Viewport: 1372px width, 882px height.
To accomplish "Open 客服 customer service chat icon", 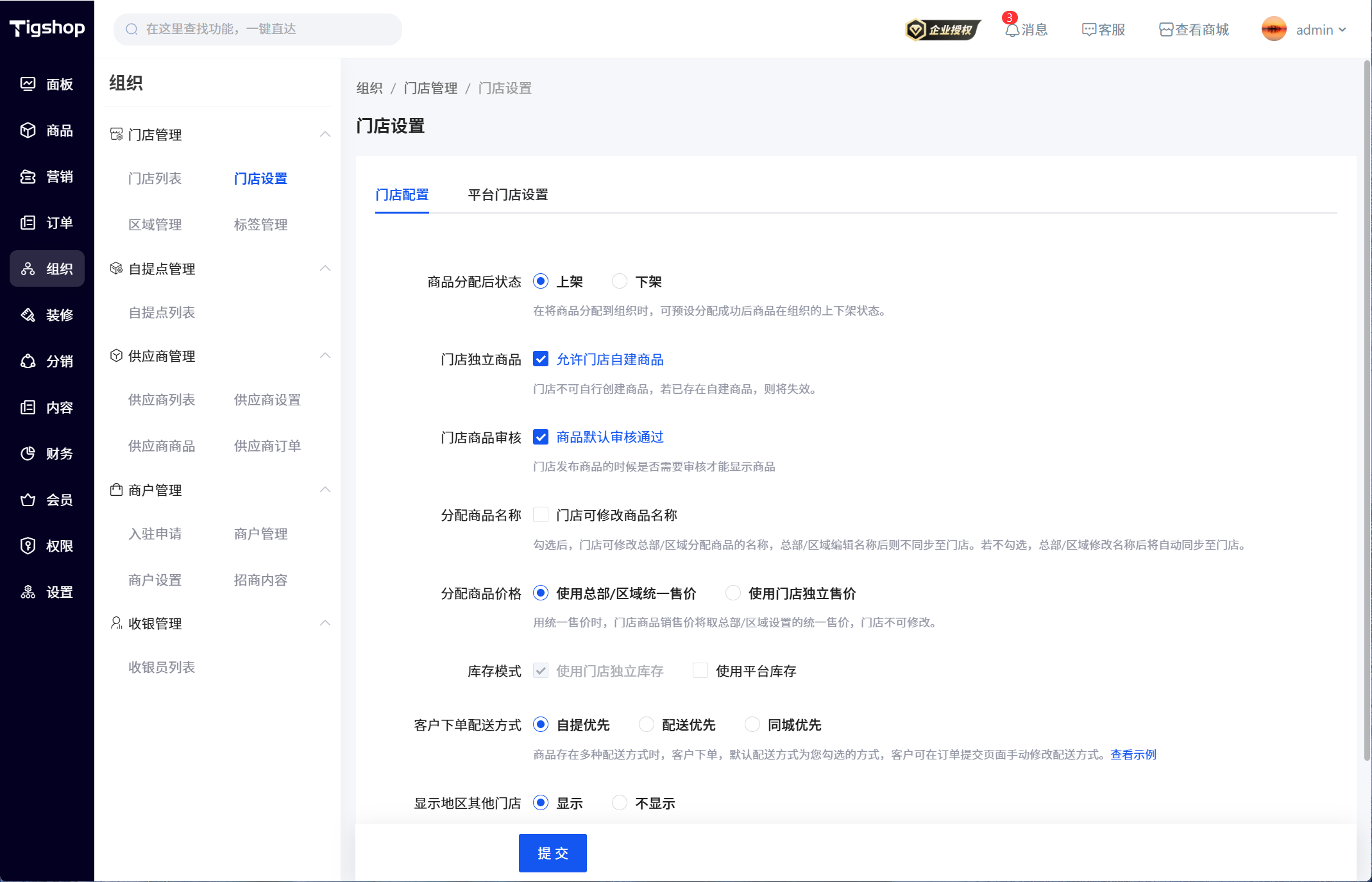I will point(1088,30).
